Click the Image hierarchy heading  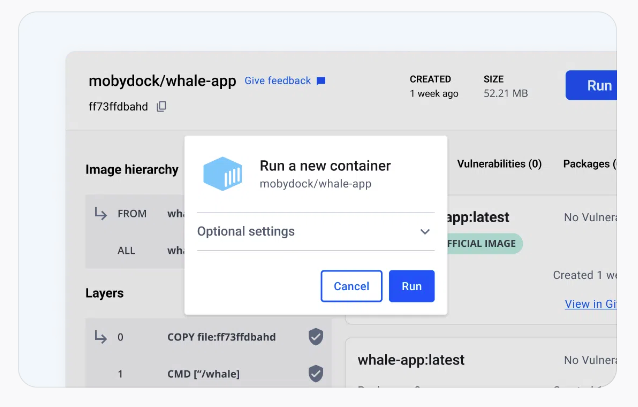click(132, 169)
